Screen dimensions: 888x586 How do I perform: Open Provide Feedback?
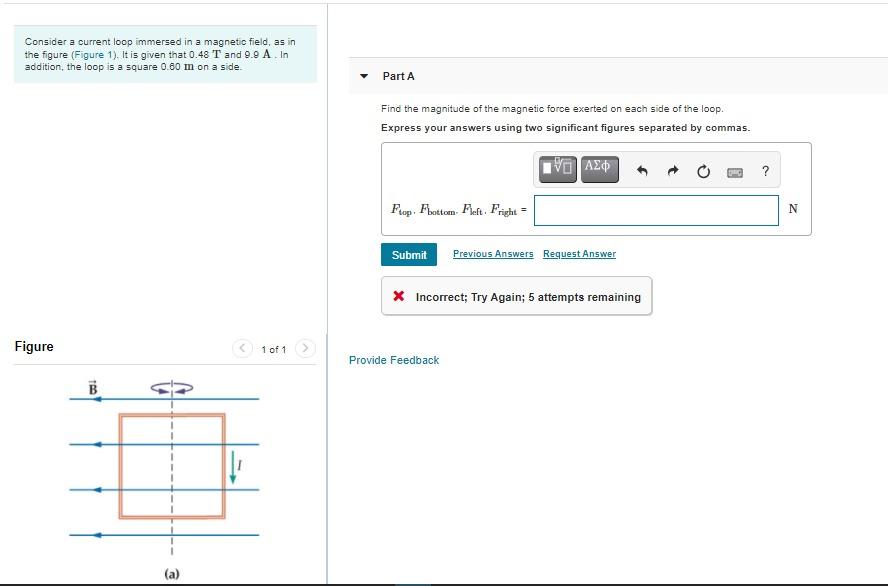click(393, 360)
